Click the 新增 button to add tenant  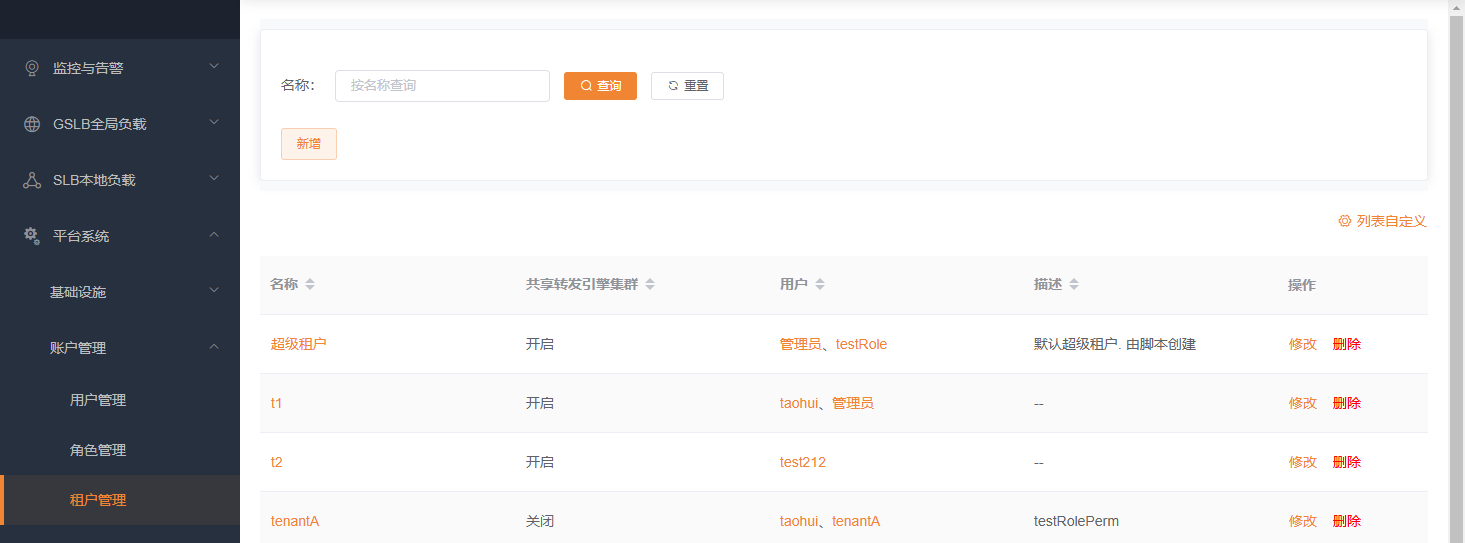(308, 144)
